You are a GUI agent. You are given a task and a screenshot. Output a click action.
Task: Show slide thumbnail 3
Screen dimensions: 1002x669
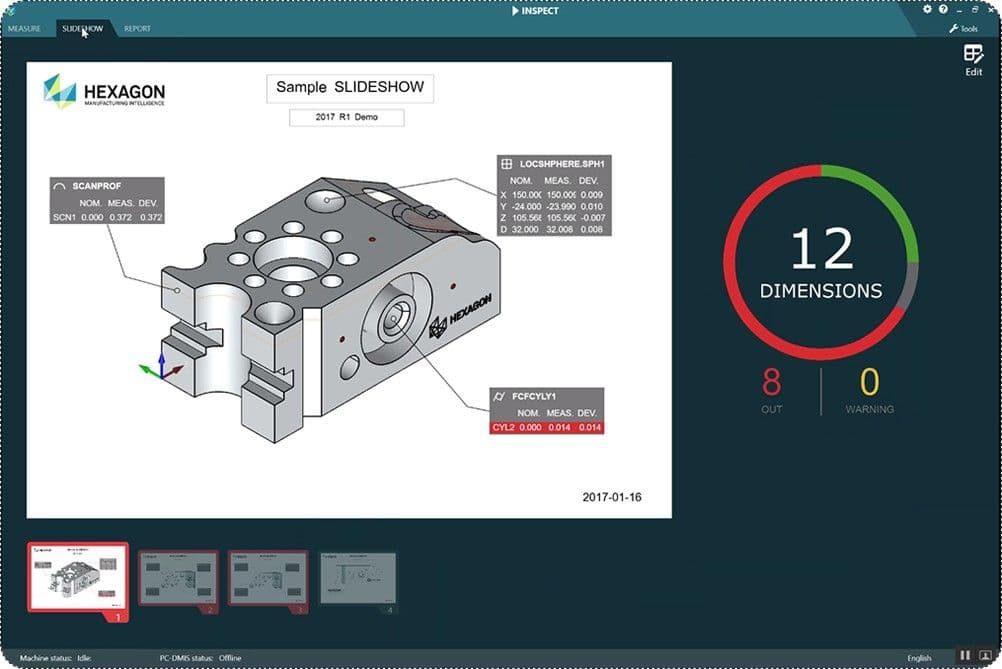click(x=268, y=577)
